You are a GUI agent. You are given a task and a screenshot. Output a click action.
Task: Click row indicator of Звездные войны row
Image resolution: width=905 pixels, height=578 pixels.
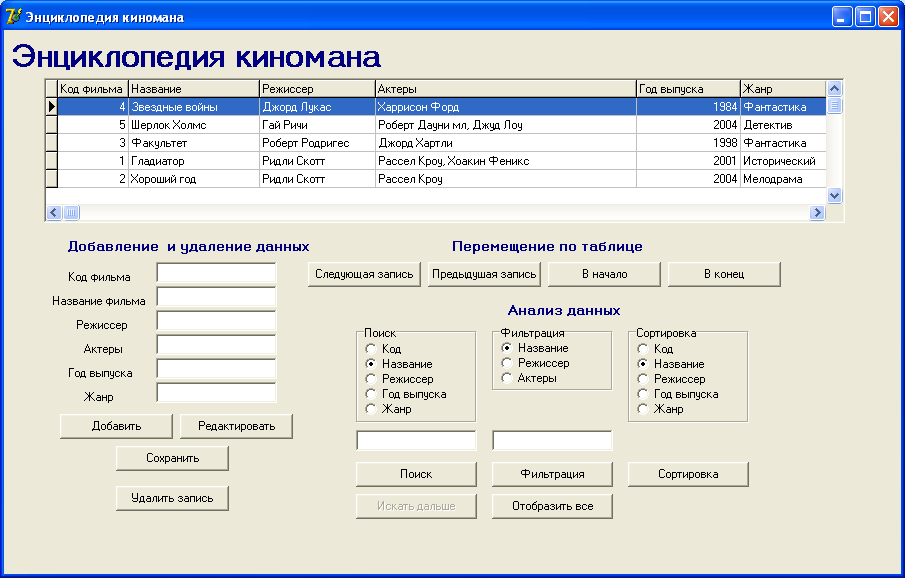(x=52, y=107)
